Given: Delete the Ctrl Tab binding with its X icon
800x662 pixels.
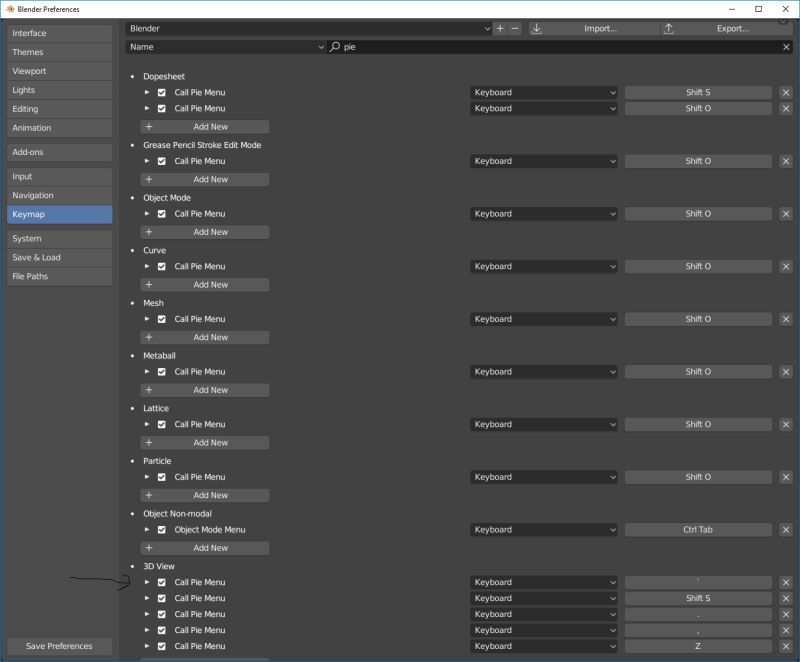Looking at the screenshot, I should [786, 529].
